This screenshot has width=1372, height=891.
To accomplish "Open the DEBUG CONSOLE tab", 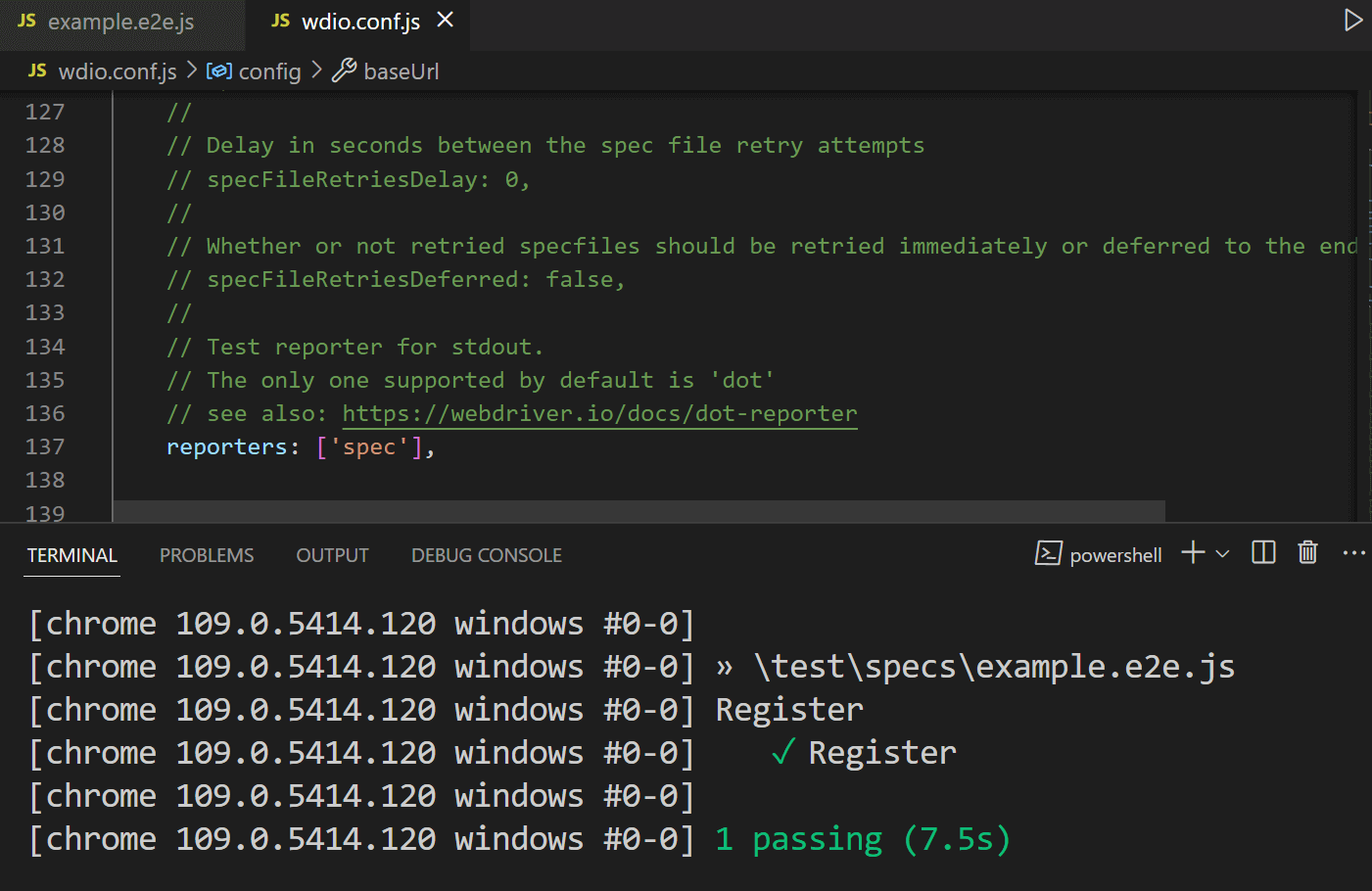I will click(x=486, y=555).
